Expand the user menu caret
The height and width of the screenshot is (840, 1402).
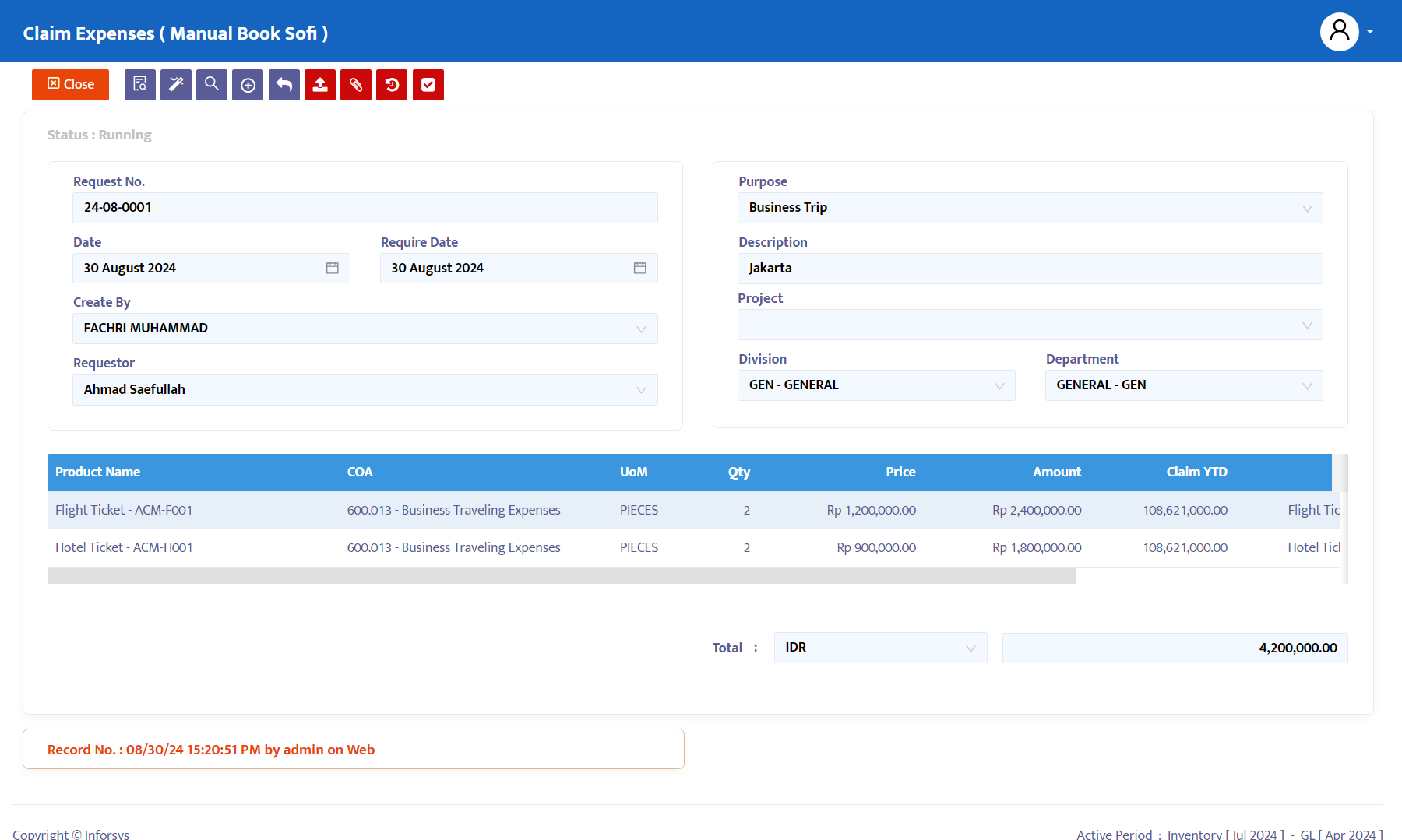1370,32
